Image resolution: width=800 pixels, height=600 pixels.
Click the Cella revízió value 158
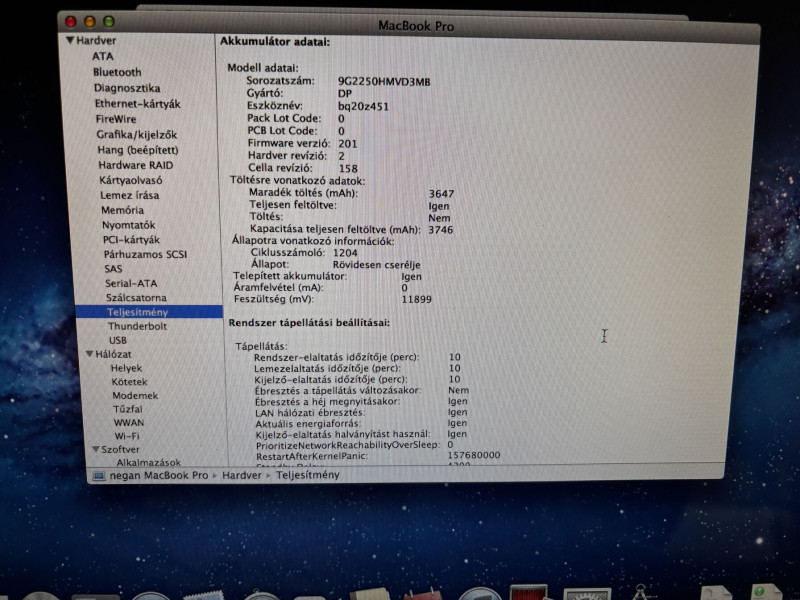[348, 168]
